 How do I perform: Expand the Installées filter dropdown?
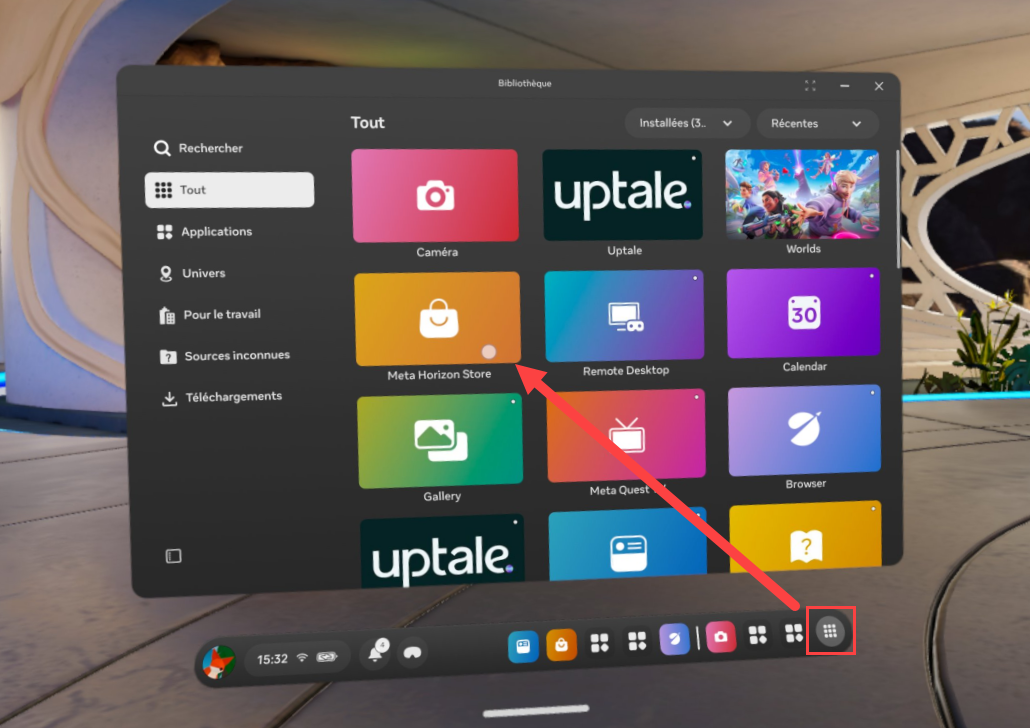pyautogui.click(x=686, y=123)
